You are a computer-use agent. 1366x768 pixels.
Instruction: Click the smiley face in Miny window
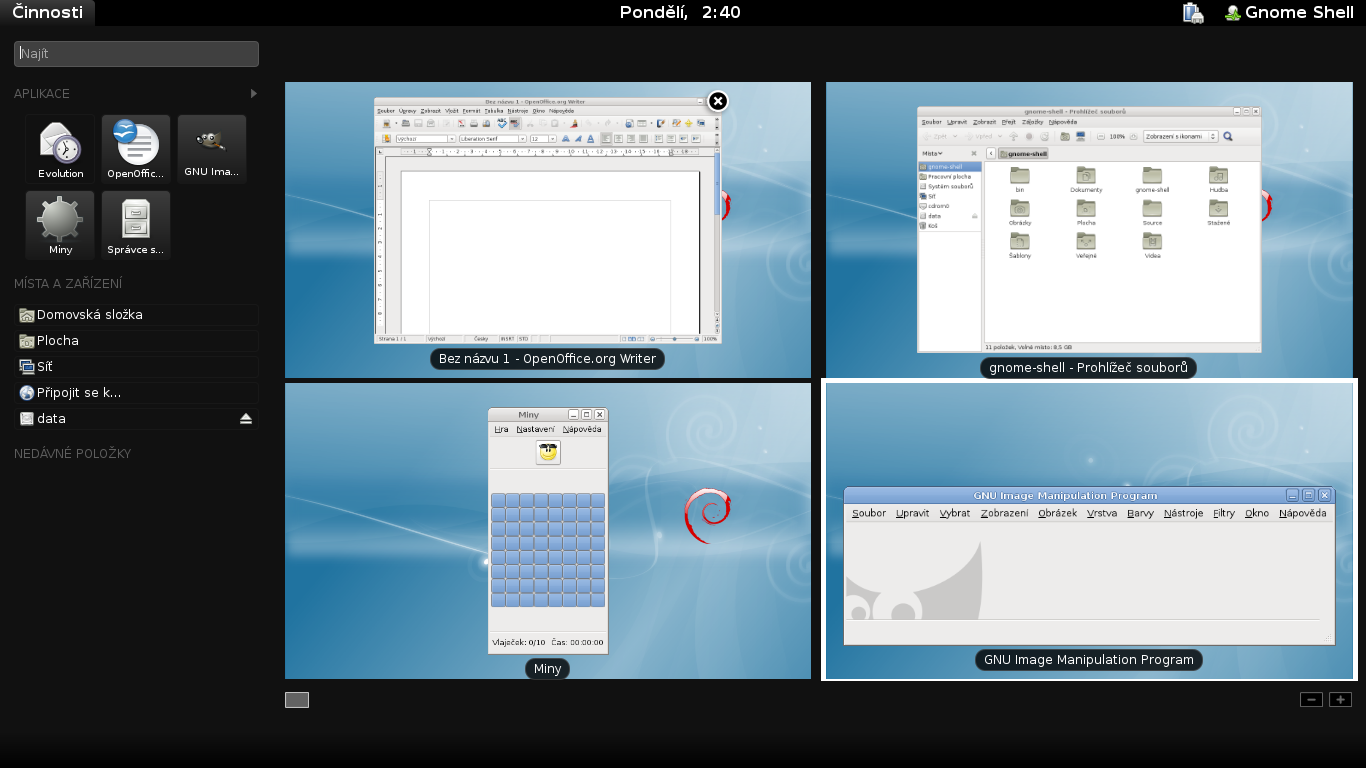548,452
